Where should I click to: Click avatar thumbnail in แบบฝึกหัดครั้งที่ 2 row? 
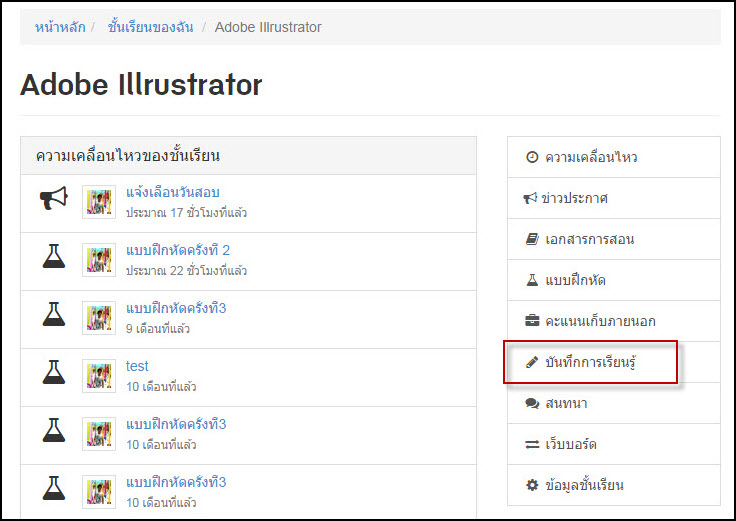coord(99,260)
